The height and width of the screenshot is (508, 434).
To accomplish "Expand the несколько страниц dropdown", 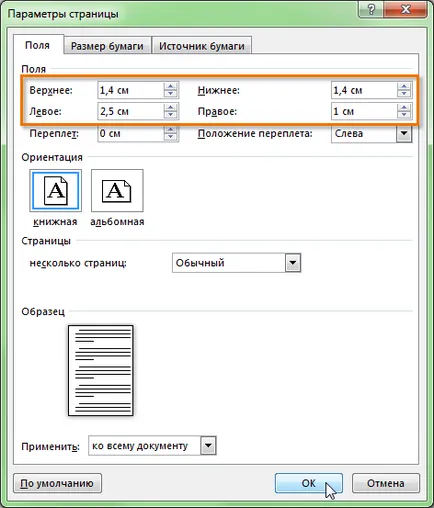I will pos(293,263).
